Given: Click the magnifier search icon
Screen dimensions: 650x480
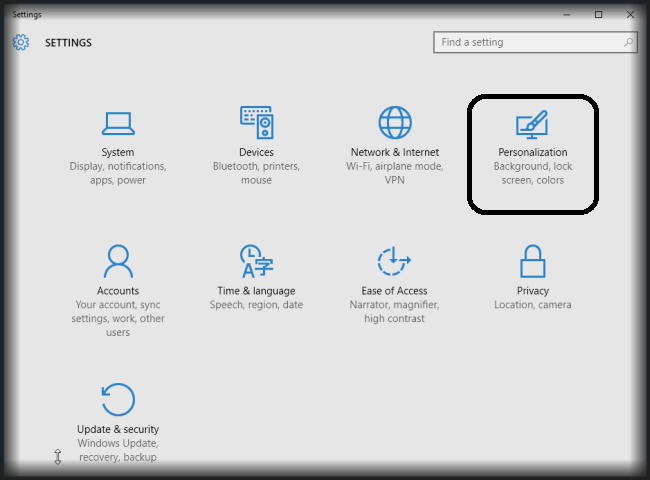Looking at the screenshot, I should pos(628,42).
